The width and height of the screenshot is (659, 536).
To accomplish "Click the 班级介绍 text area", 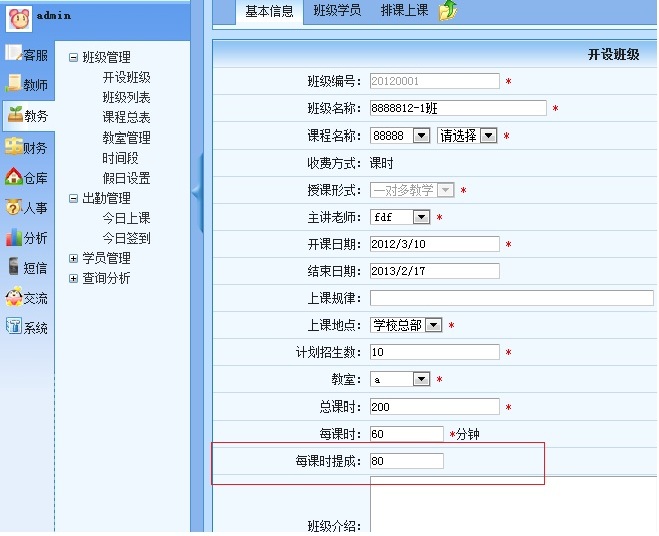I will pos(514,504).
